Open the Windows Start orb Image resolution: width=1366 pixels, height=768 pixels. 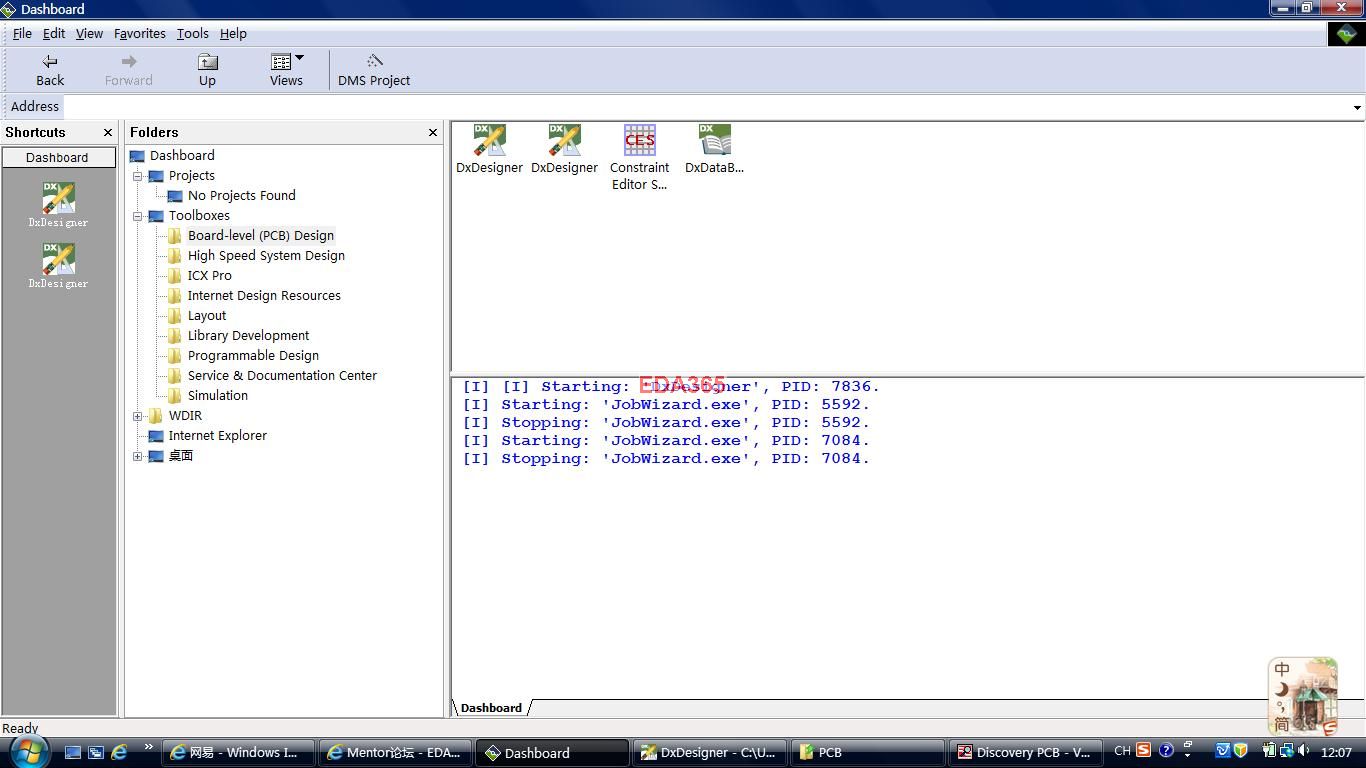pos(29,751)
